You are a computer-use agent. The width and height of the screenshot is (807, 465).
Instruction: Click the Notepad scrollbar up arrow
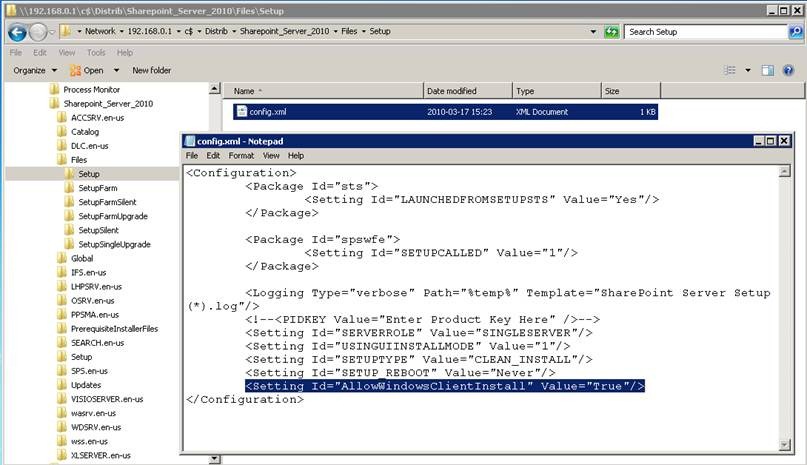point(784,171)
